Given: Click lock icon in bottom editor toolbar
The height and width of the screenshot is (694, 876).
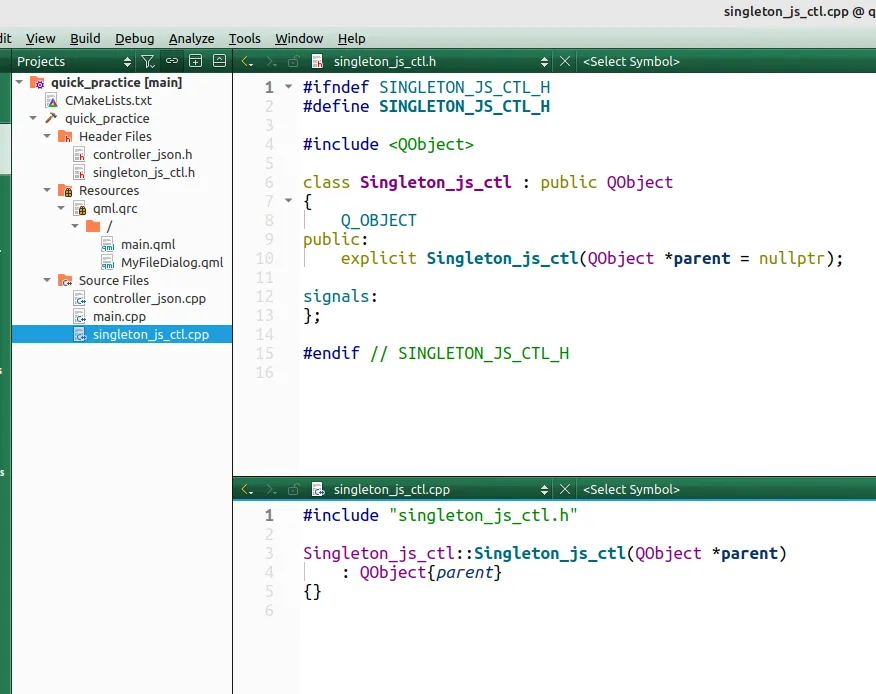Looking at the screenshot, I should click(293, 489).
